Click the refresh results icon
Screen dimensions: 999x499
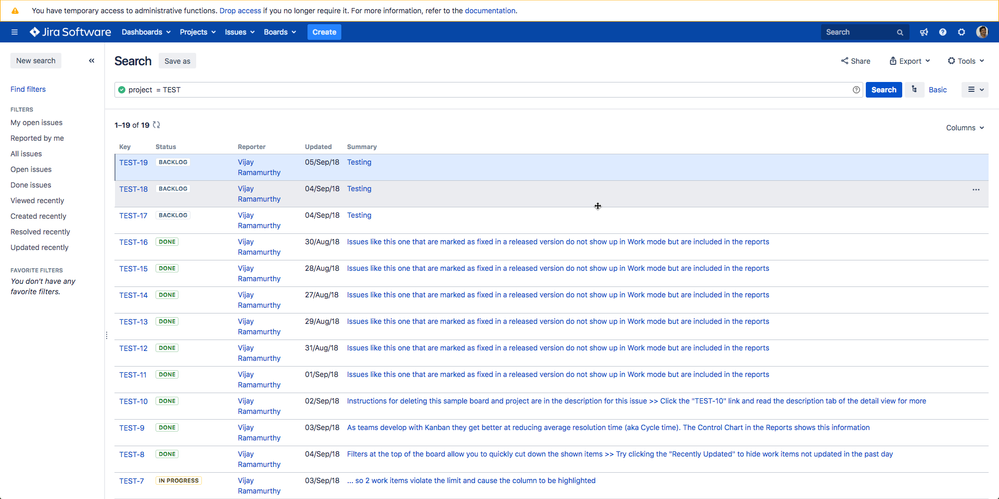[x=157, y=125]
